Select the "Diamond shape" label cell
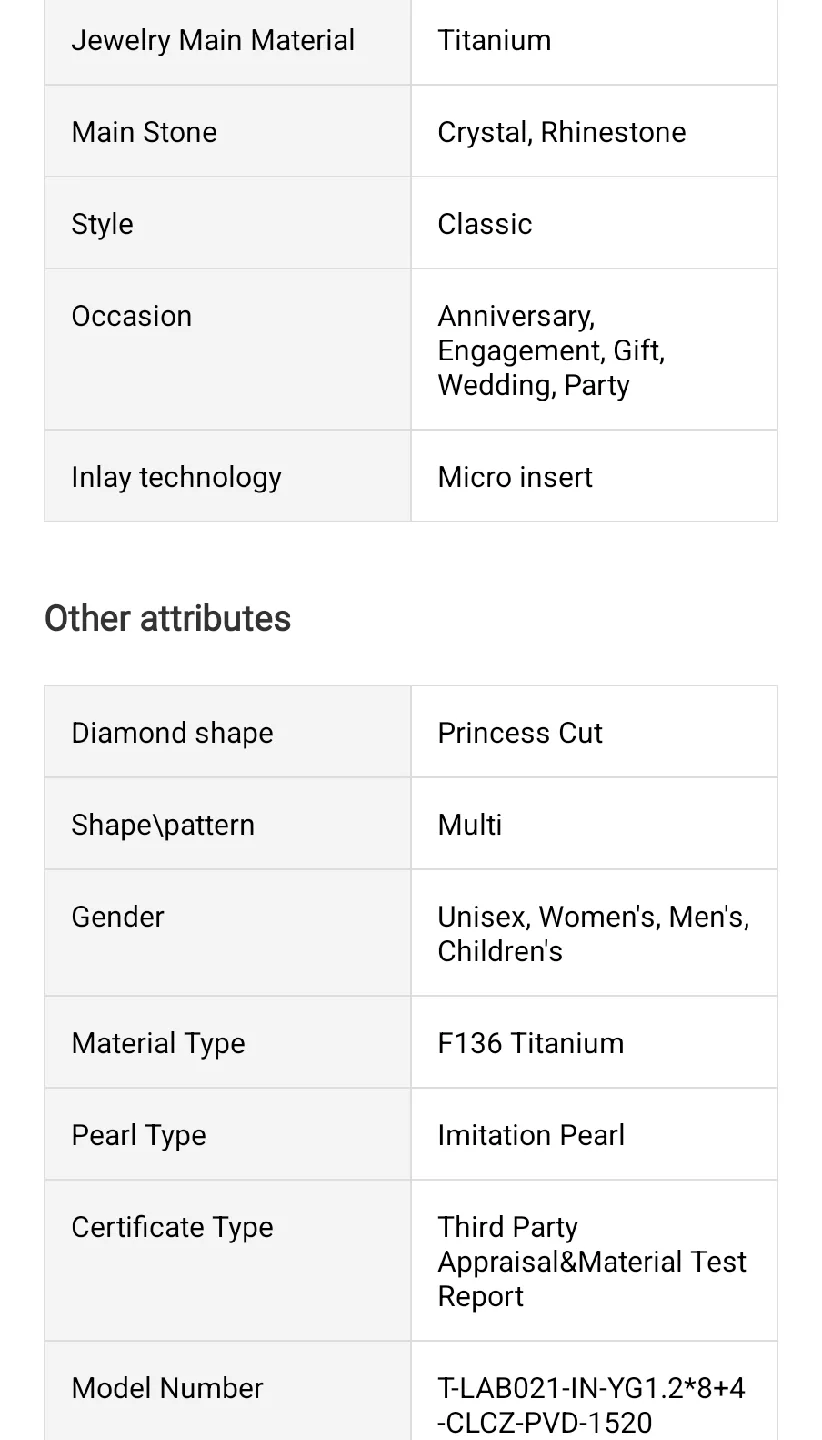The image size is (822, 1440). (172, 733)
